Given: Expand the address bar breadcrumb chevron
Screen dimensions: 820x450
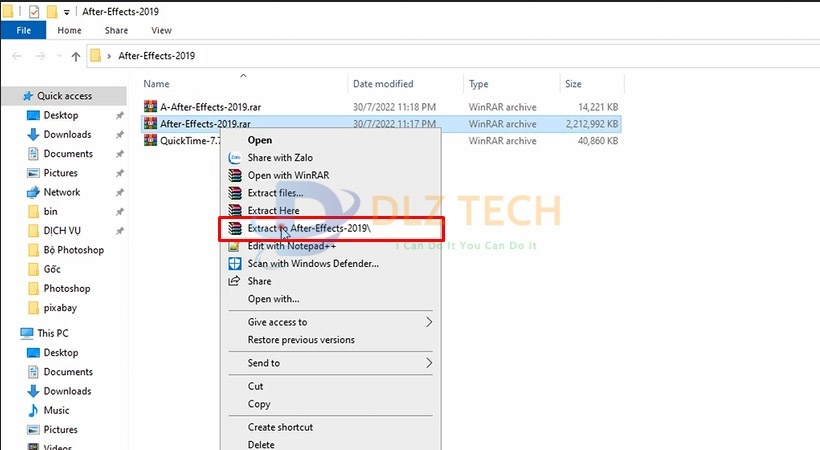Looking at the screenshot, I should [x=109, y=56].
